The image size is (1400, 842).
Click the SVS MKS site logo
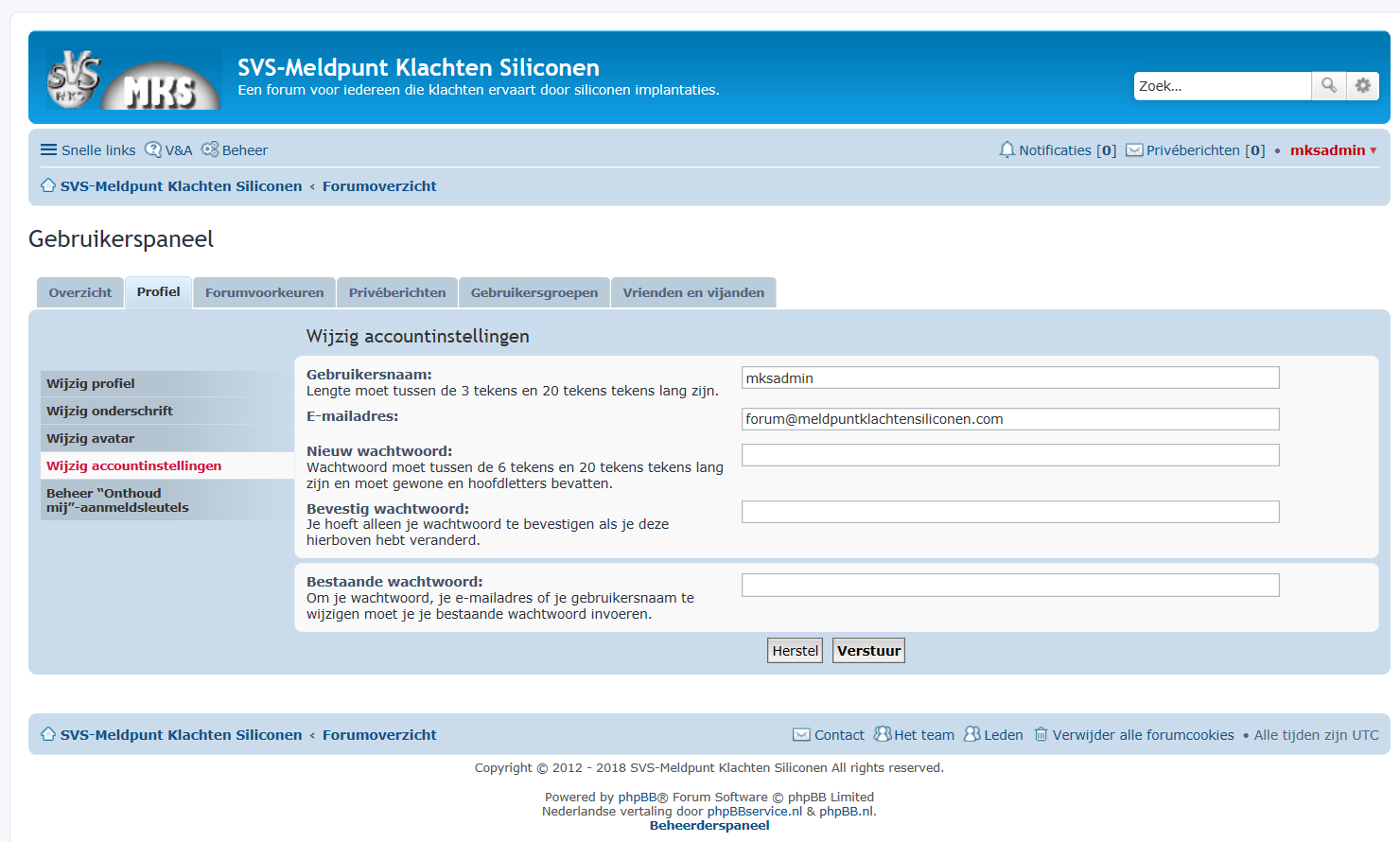click(133, 79)
